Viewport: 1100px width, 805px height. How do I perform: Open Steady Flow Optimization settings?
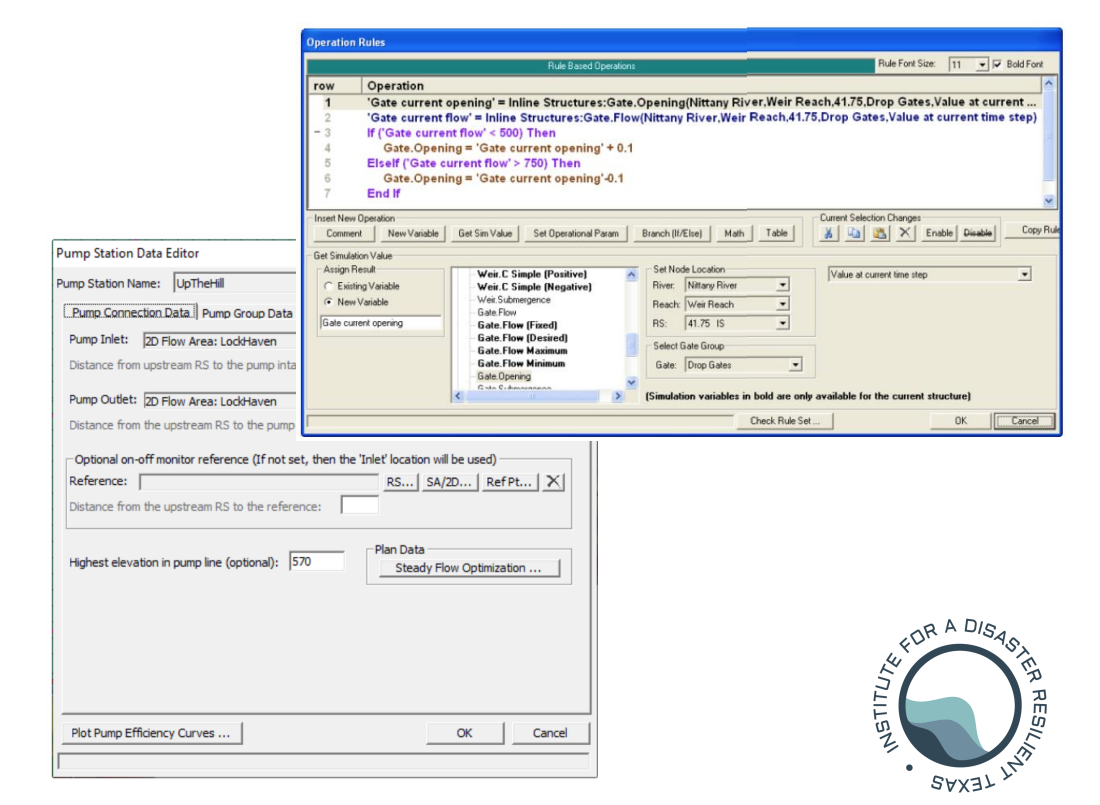pos(469,568)
